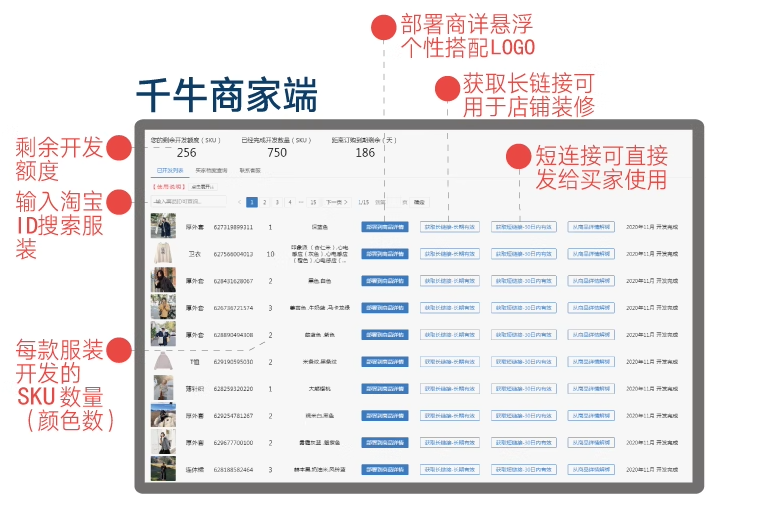Select the product ID text 627566004012

tap(233, 254)
